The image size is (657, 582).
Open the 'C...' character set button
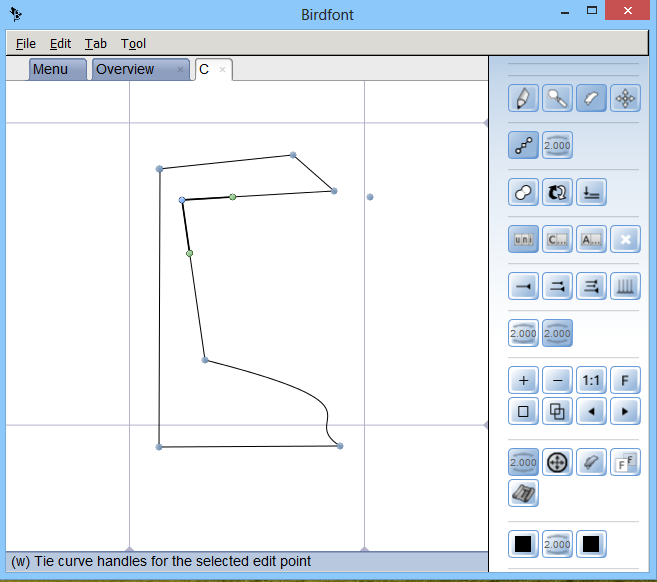pyautogui.click(x=557, y=239)
